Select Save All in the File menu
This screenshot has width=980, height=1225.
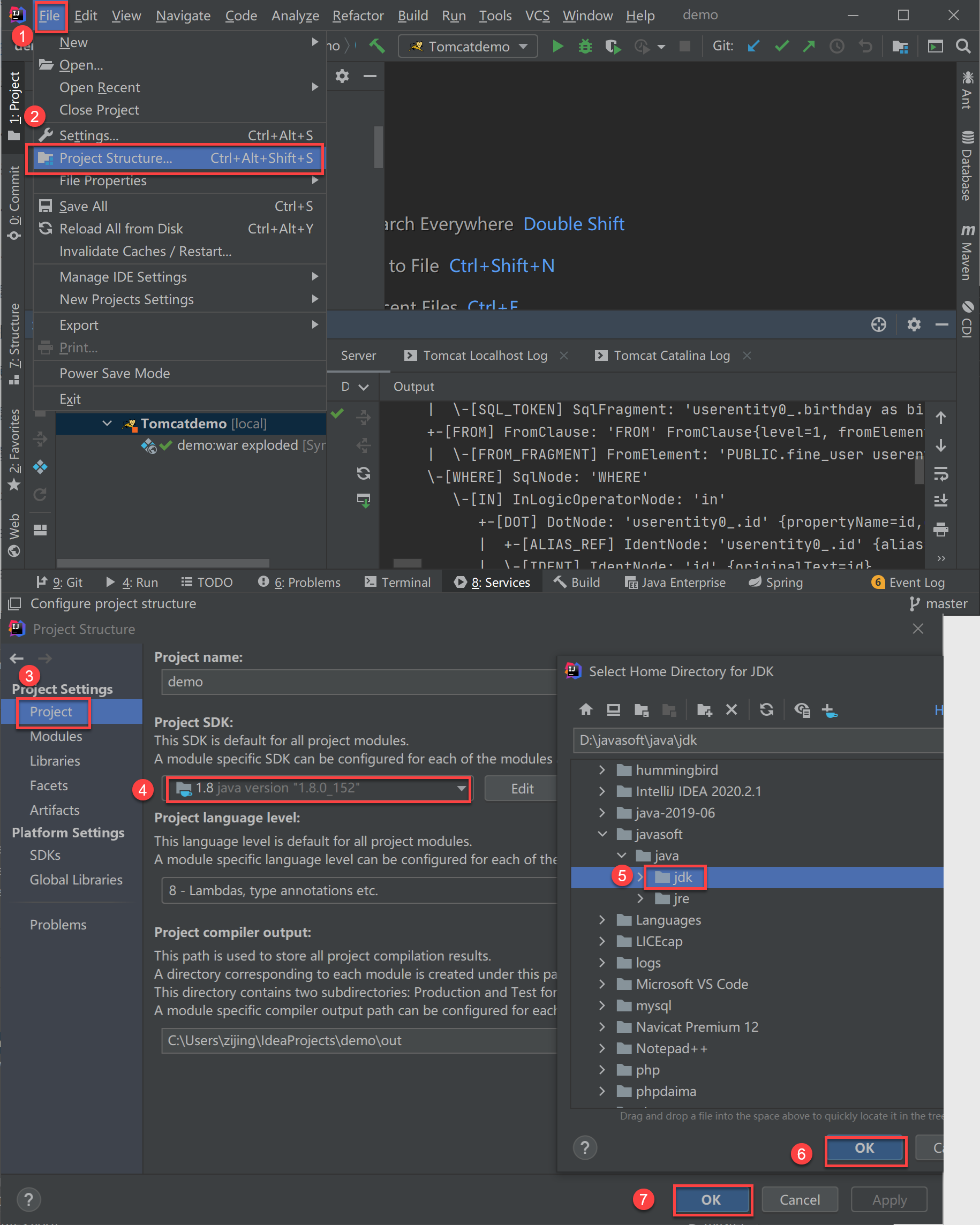pyautogui.click(x=179, y=206)
